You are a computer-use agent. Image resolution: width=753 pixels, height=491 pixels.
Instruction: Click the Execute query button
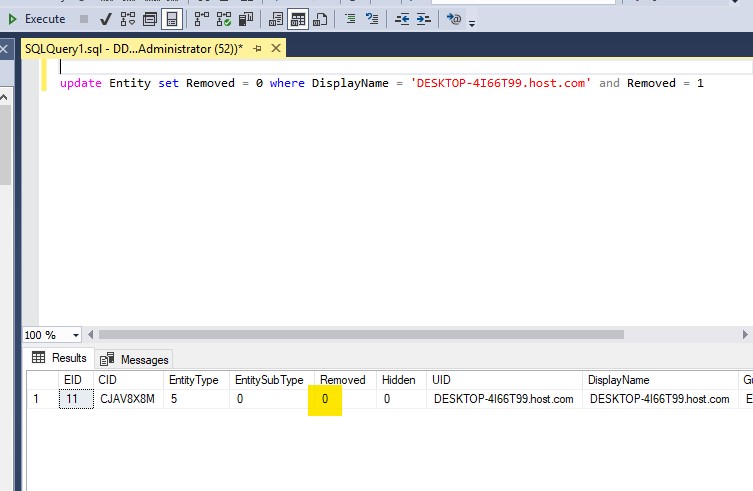[36, 19]
